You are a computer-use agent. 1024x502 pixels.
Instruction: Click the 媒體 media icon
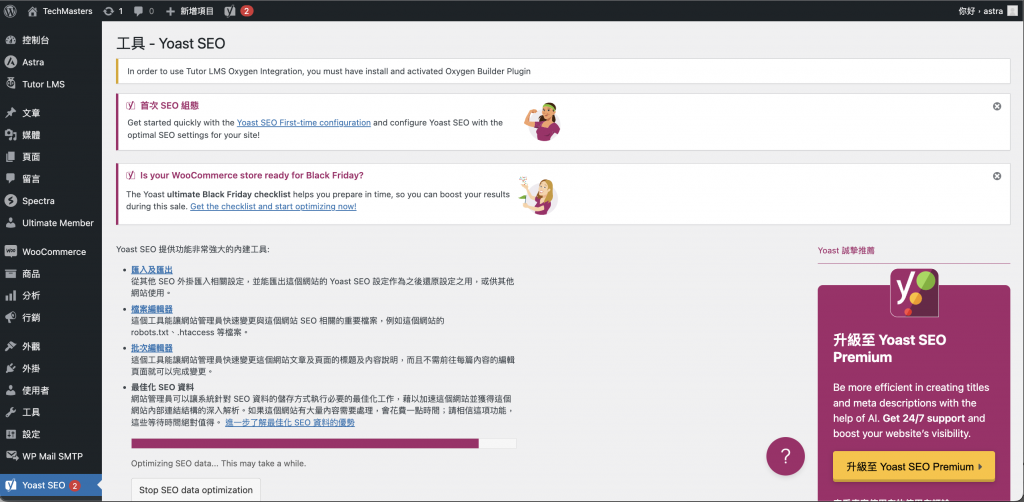pyautogui.click(x=10, y=135)
